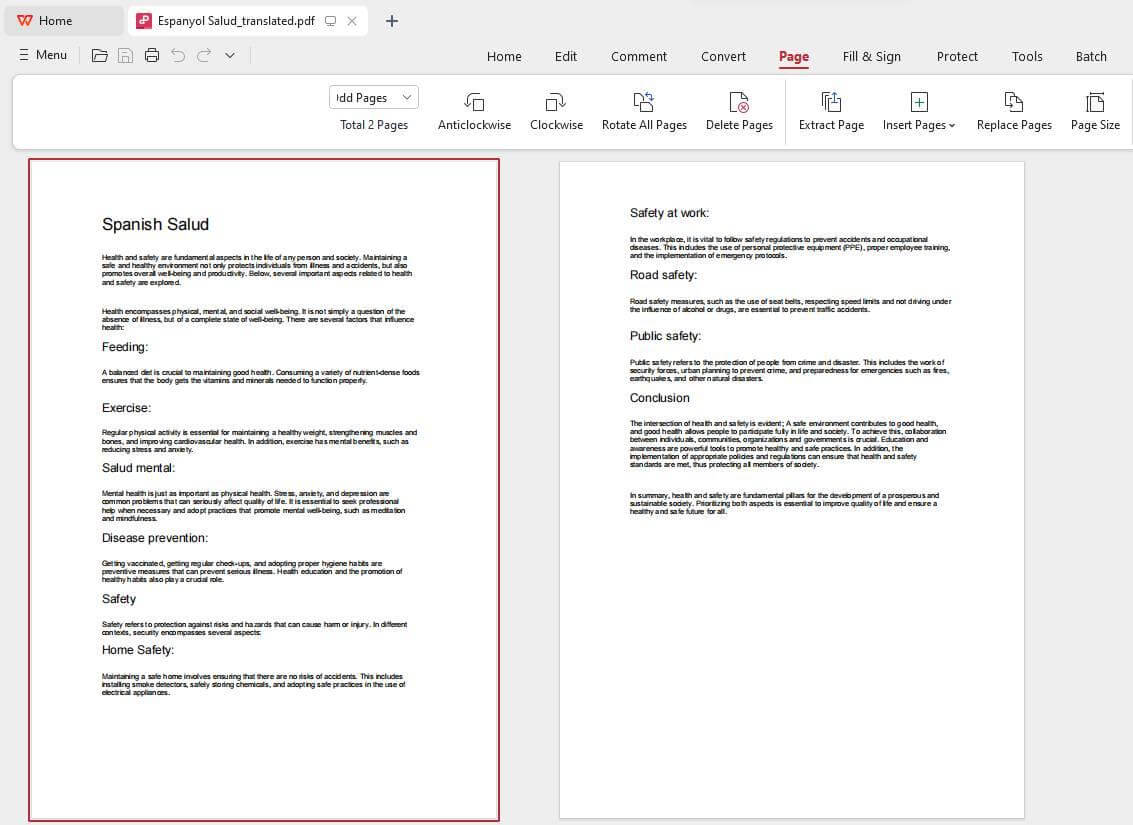
Task: Open the chevron next to redo
Action: coord(228,55)
